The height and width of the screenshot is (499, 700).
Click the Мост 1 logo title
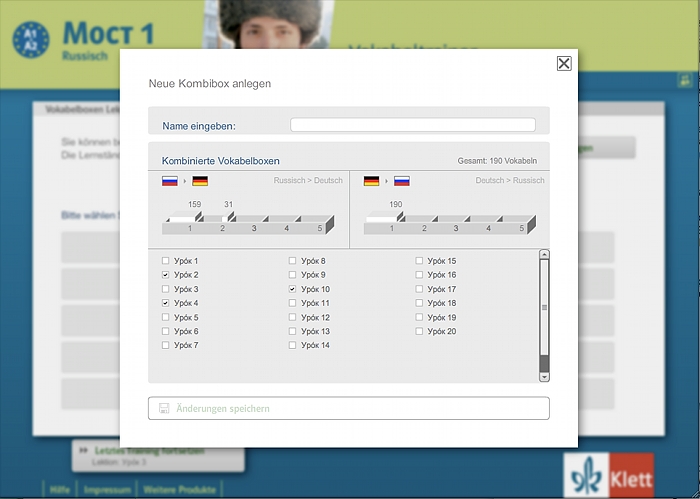[108, 33]
